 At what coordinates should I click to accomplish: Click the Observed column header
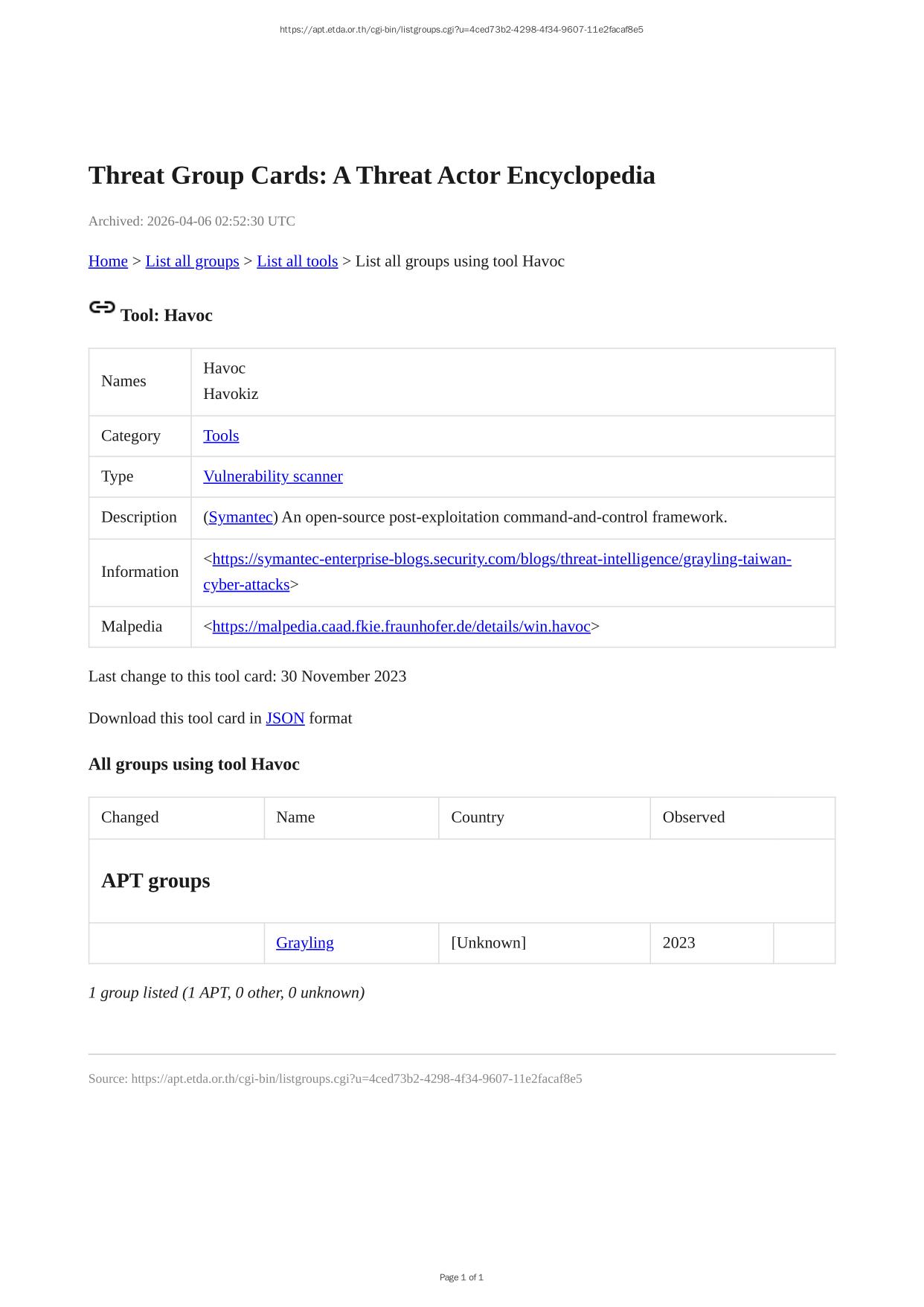point(693,817)
